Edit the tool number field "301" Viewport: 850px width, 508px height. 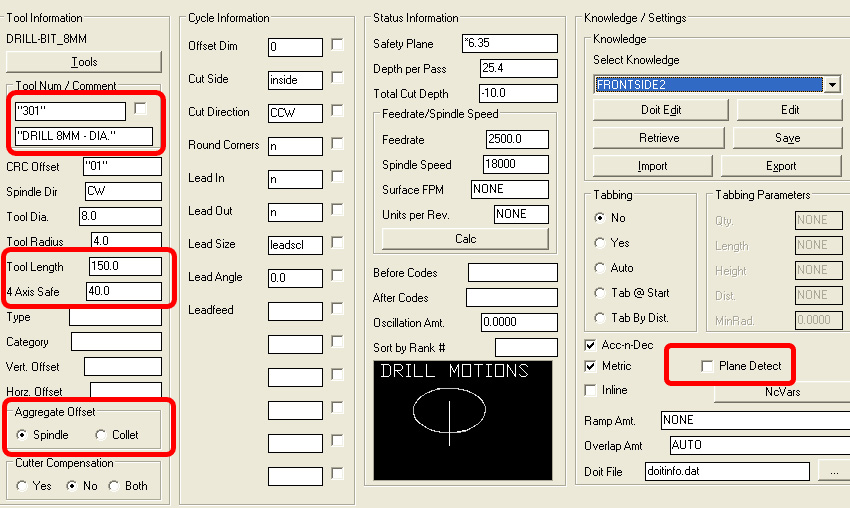(x=70, y=111)
